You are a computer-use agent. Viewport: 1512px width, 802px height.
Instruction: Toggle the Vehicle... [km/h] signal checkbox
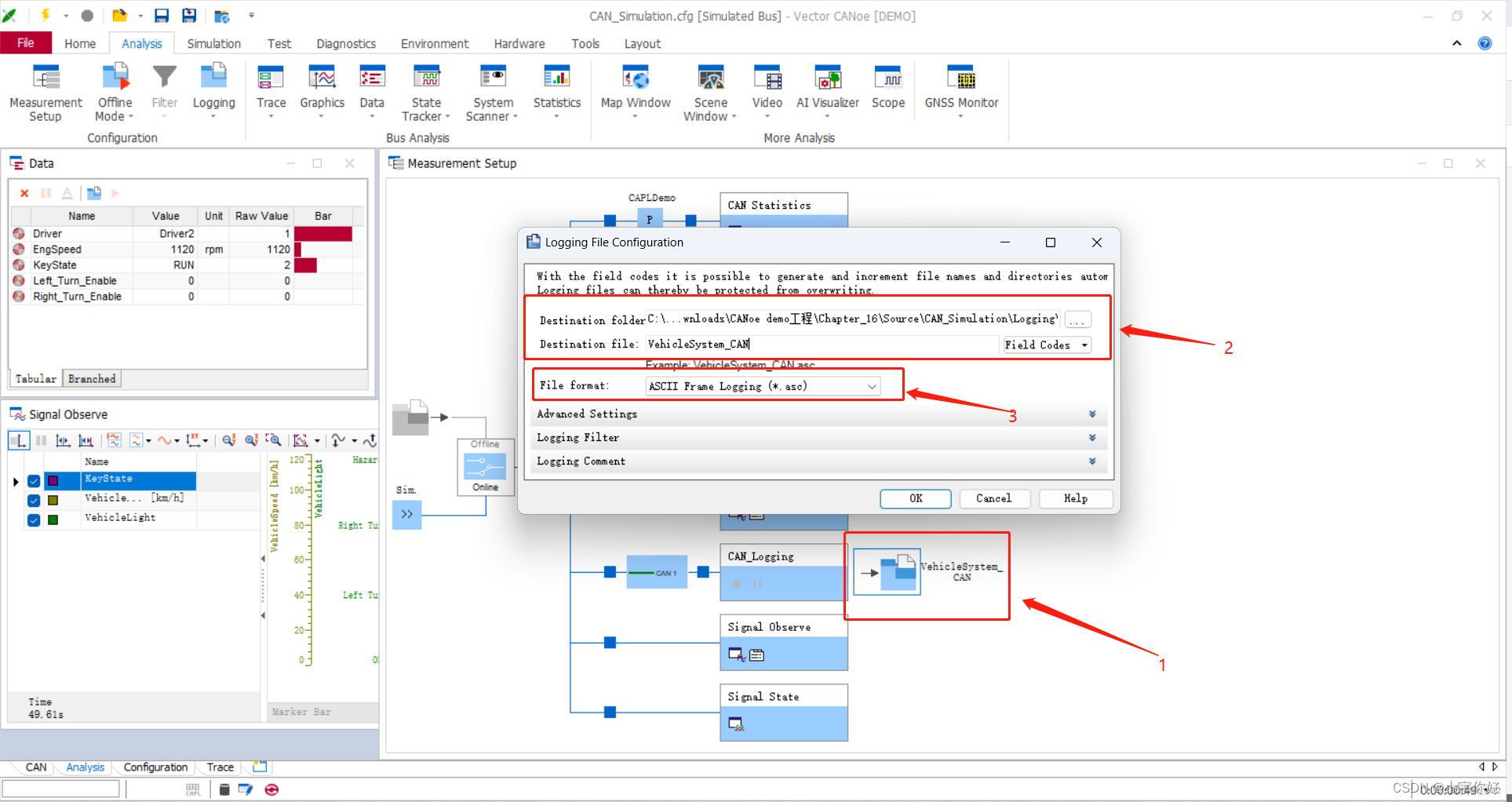coord(34,500)
